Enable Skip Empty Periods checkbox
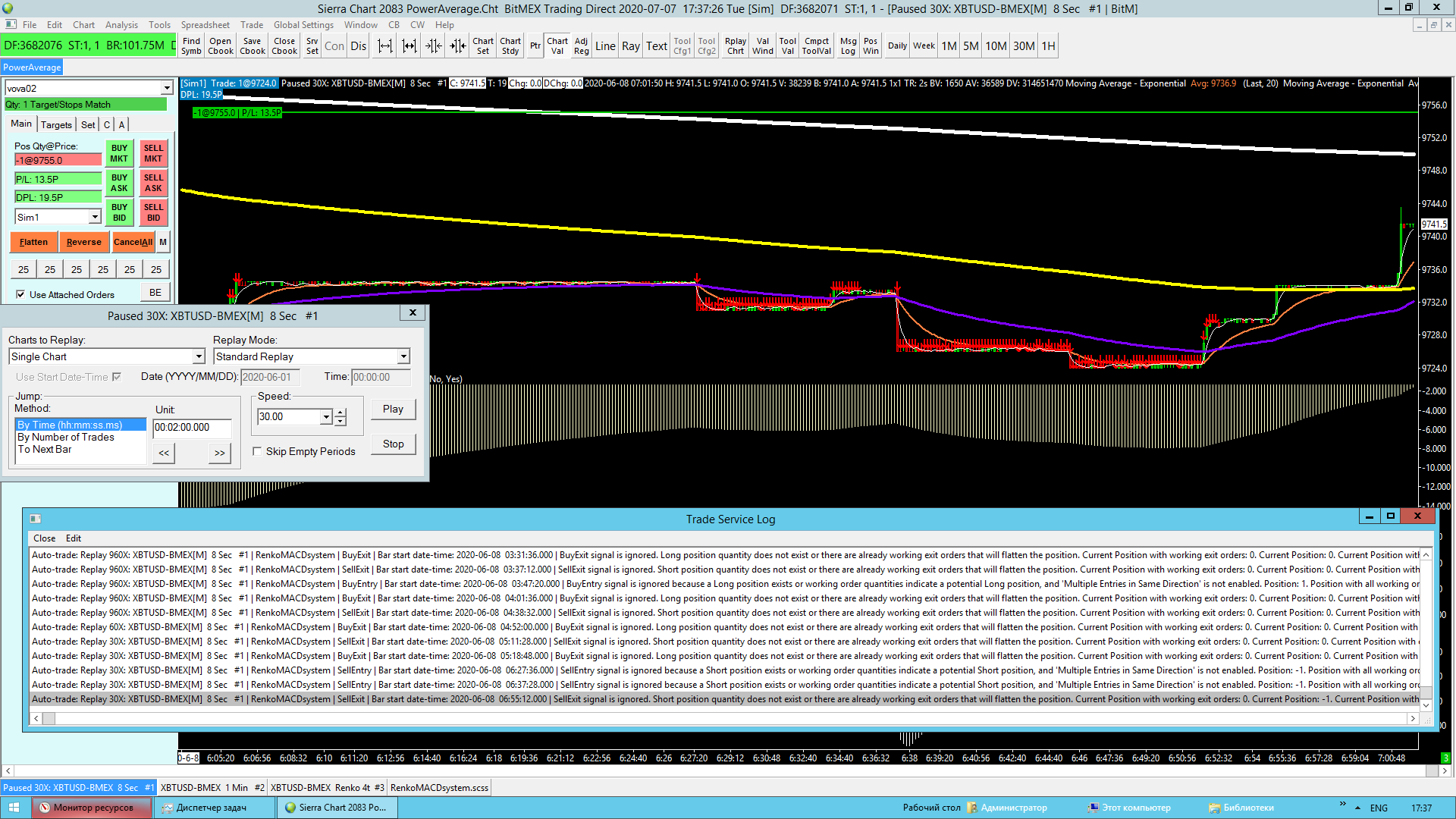Image resolution: width=1456 pixels, height=819 pixels. (x=258, y=451)
